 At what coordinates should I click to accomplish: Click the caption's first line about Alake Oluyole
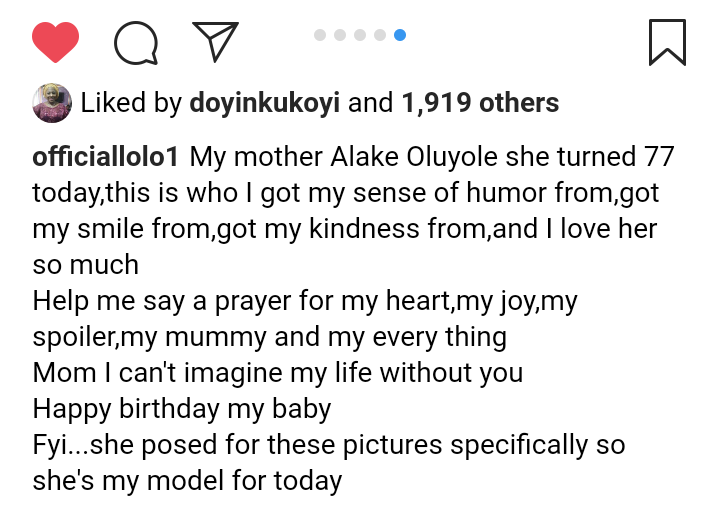click(430, 157)
